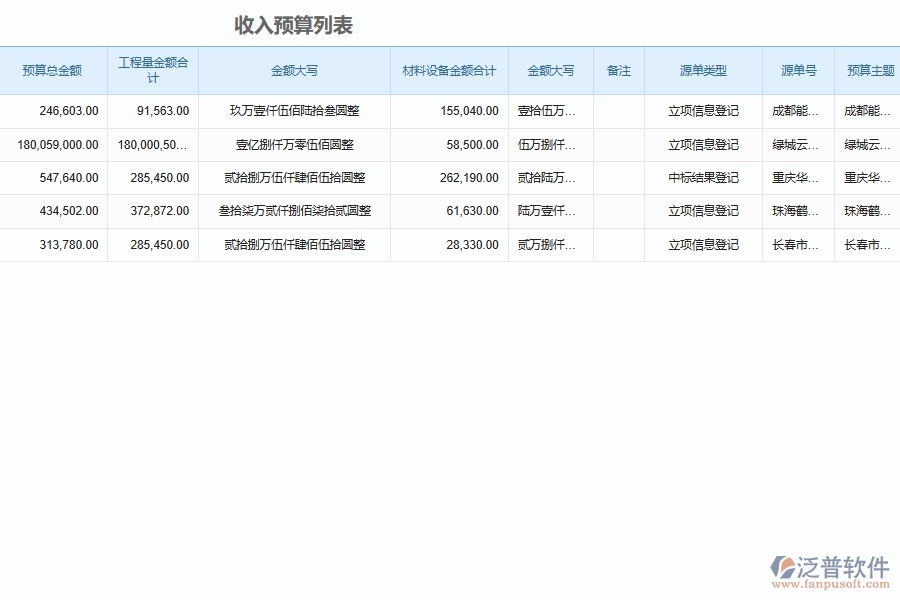The height and width of the screenshot is (600, 900).
Task: Click the truncated 珠海鹤... source number cell
Action: 797,210
